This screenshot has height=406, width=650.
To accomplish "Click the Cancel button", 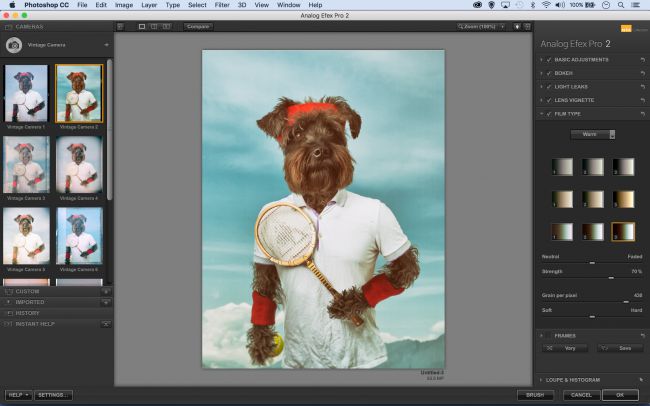I will [x=577, y=395].
